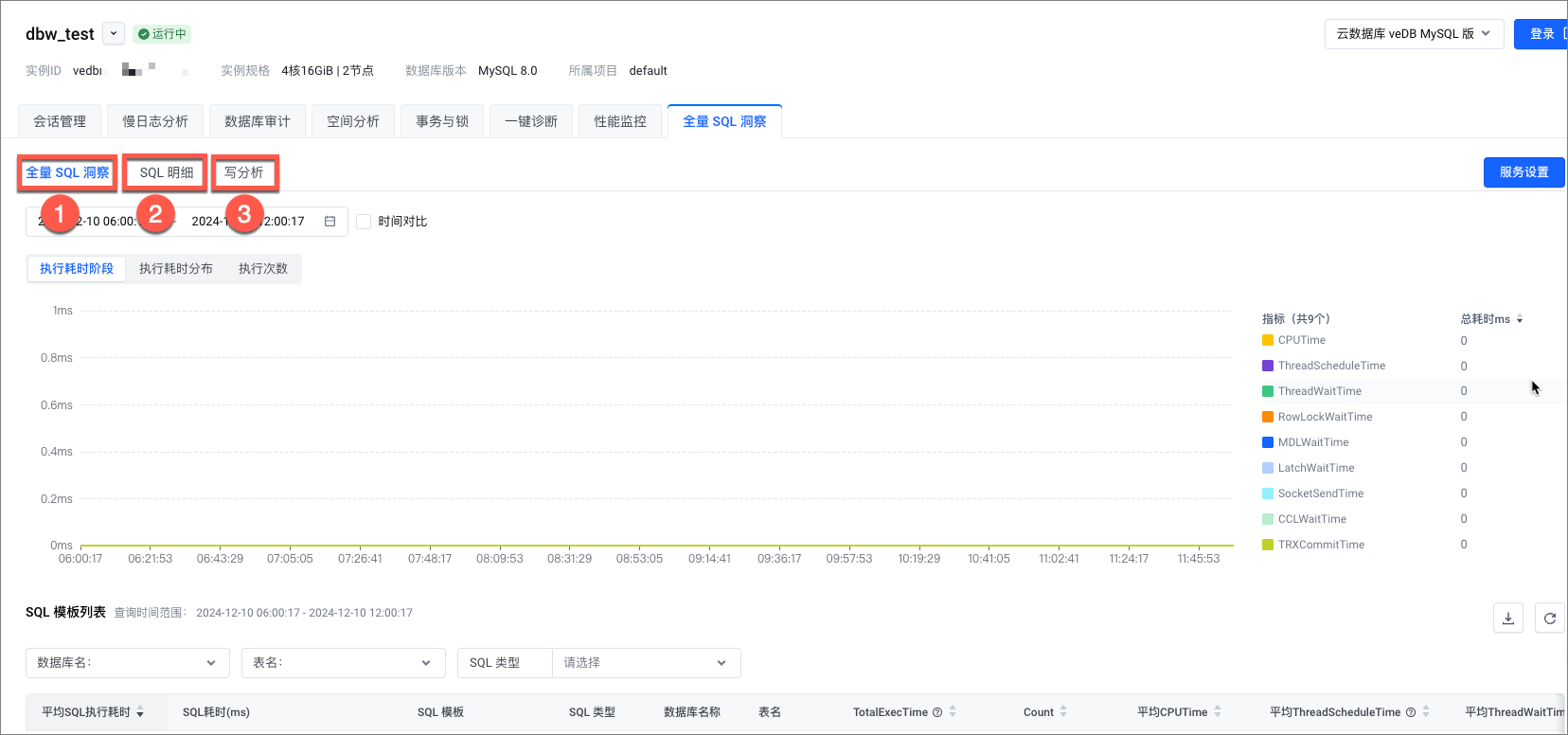
Task: Show TotalExecTime help tooltip
Action: click(937, 712)
